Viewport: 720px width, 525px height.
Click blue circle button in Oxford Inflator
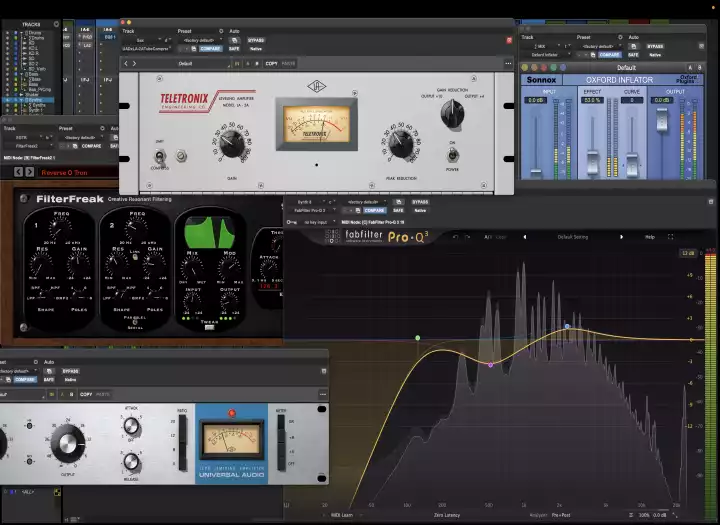563,68
